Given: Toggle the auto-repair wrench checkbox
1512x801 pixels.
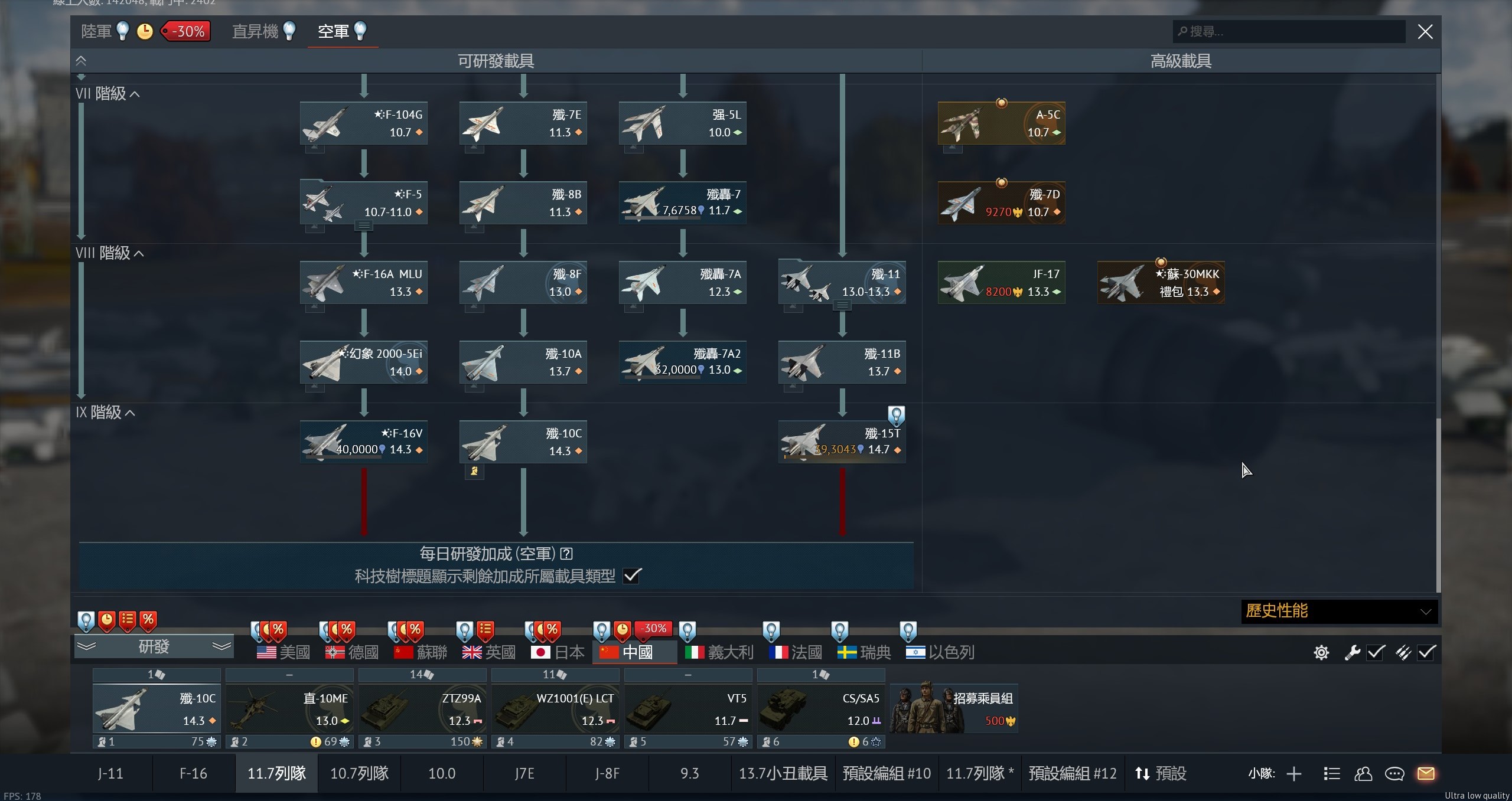Looking at the screenshot, I should click(1376, 652).
